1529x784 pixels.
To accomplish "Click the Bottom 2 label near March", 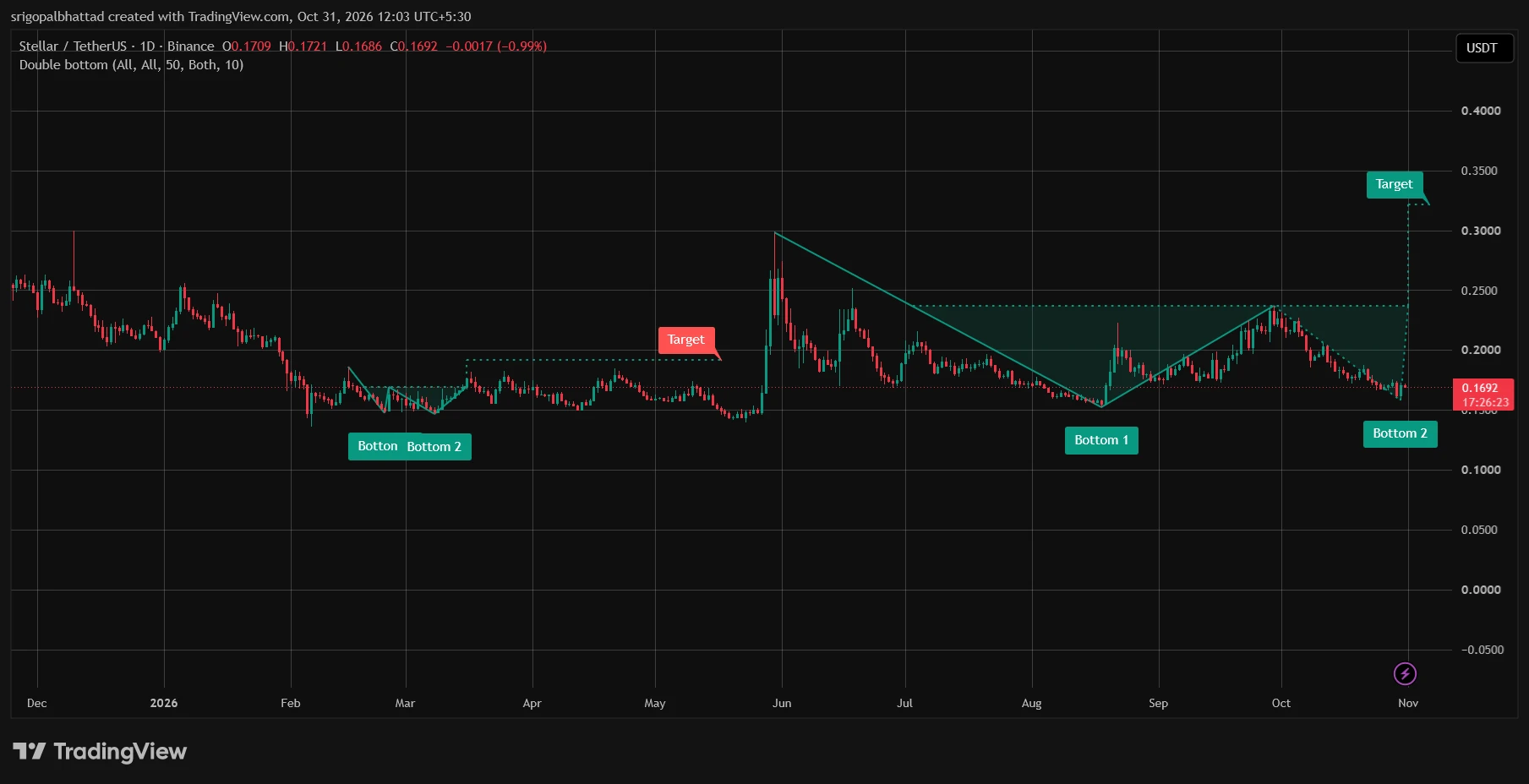I will [x=434, y=447].
